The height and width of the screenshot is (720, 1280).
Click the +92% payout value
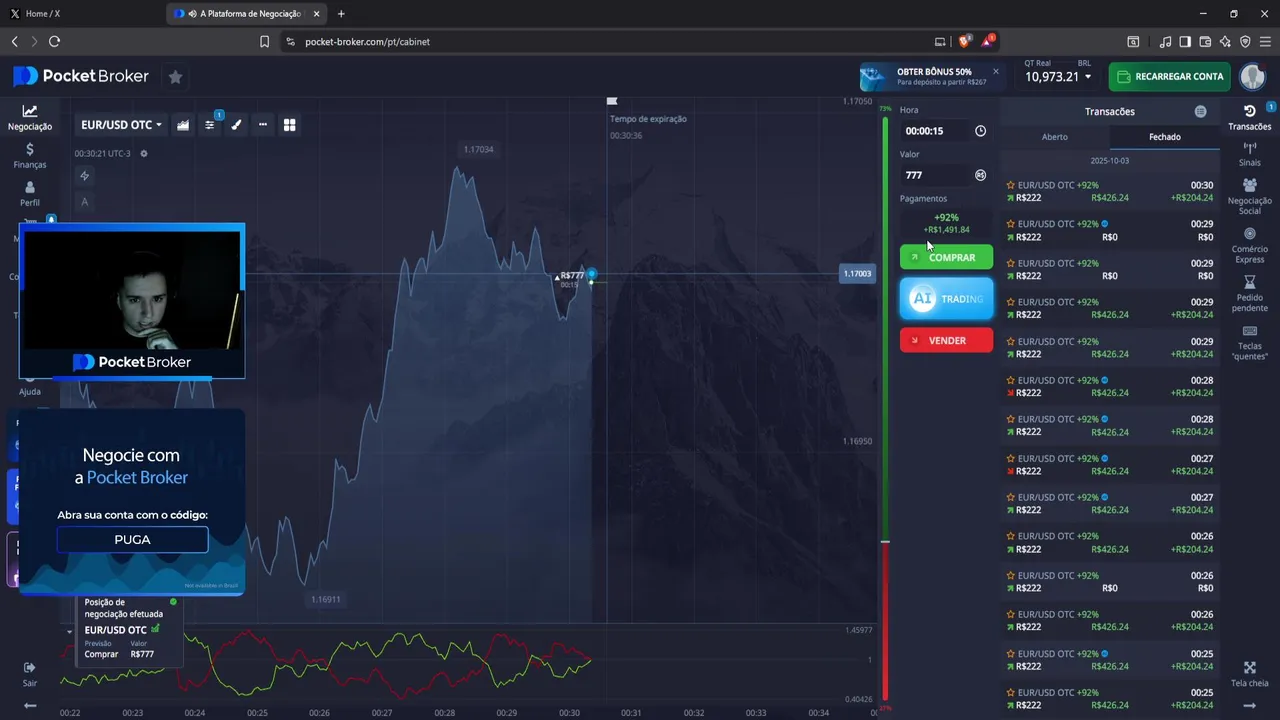pos(946,217)
